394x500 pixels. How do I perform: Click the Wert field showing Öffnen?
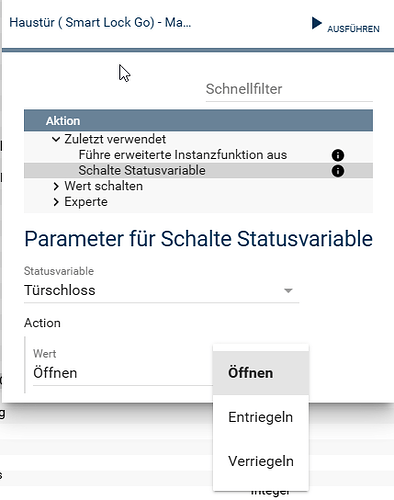click(123, 373)
